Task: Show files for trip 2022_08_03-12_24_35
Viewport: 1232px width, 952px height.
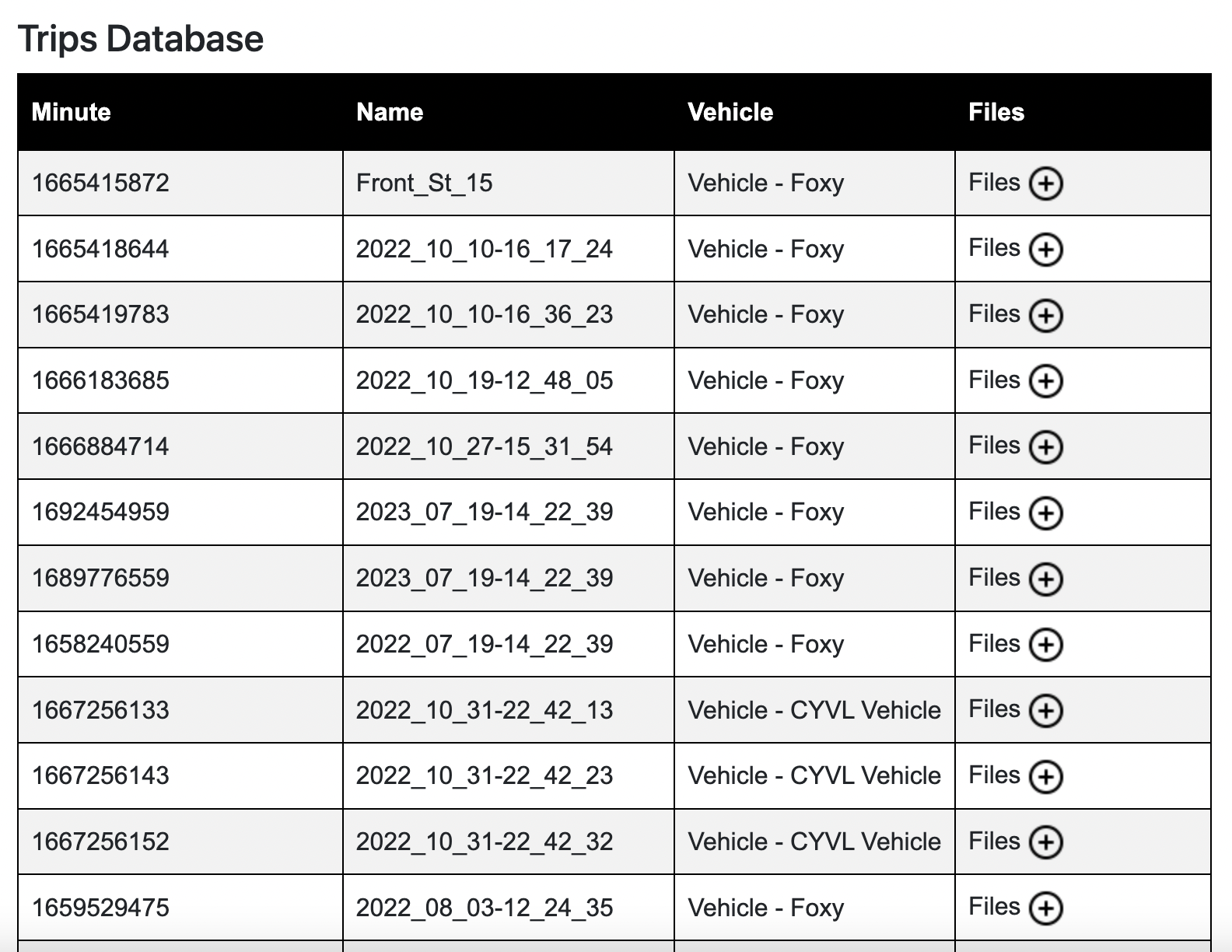Action: [x=1045, y=908]
